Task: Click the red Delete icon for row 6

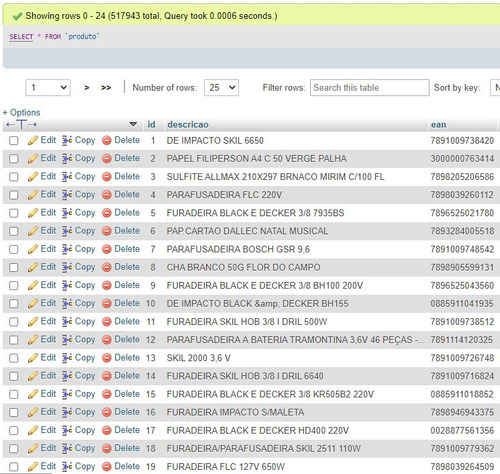Action: pyautogui.click(x=107, y=231)
